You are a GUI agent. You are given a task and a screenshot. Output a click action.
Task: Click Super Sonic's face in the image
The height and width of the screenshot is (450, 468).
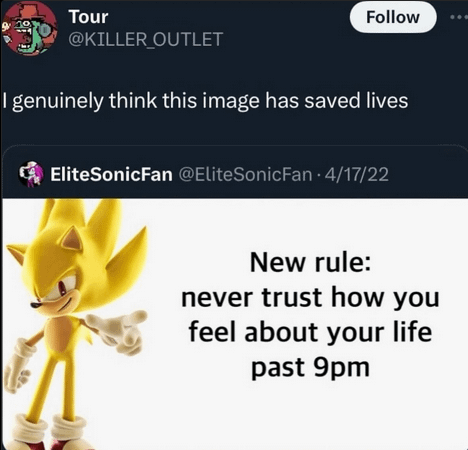pyautogui.click(x=63, y=286)
